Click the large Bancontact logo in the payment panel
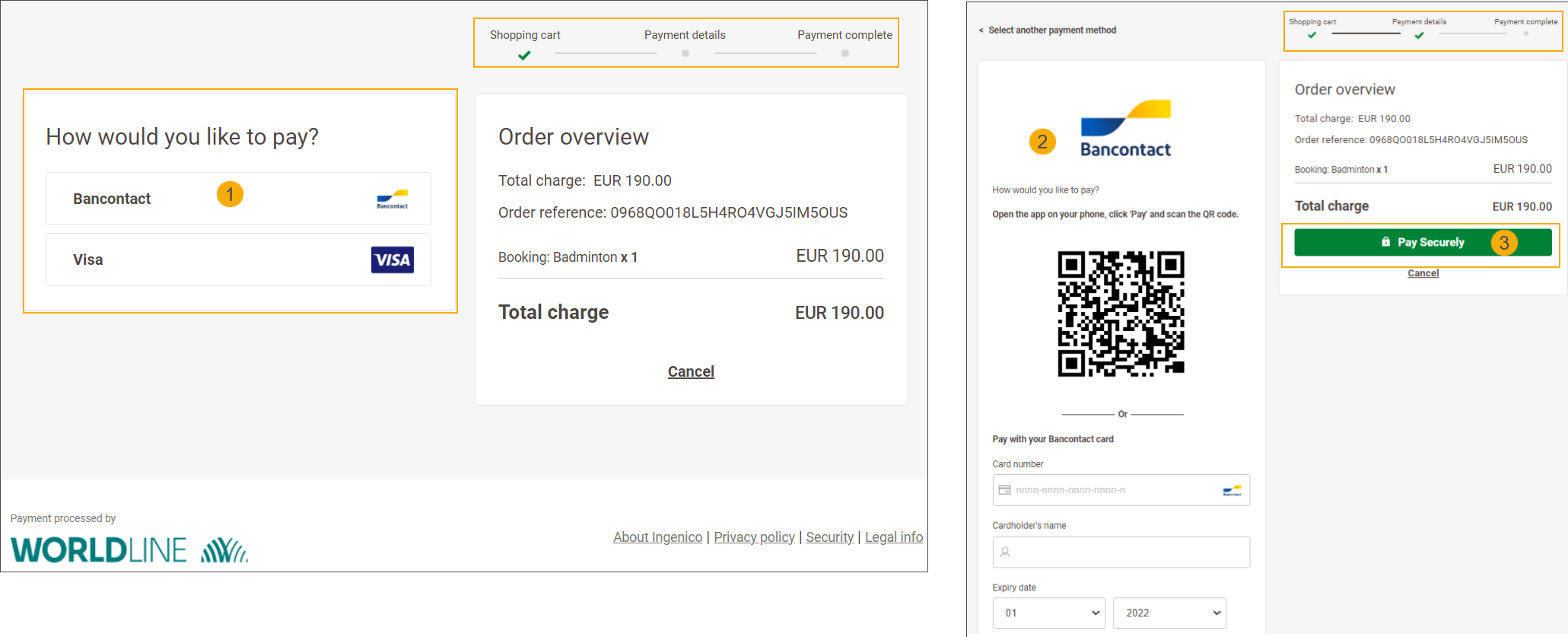This screenshot has width=1568, height=637. (x=1126, y=129)
